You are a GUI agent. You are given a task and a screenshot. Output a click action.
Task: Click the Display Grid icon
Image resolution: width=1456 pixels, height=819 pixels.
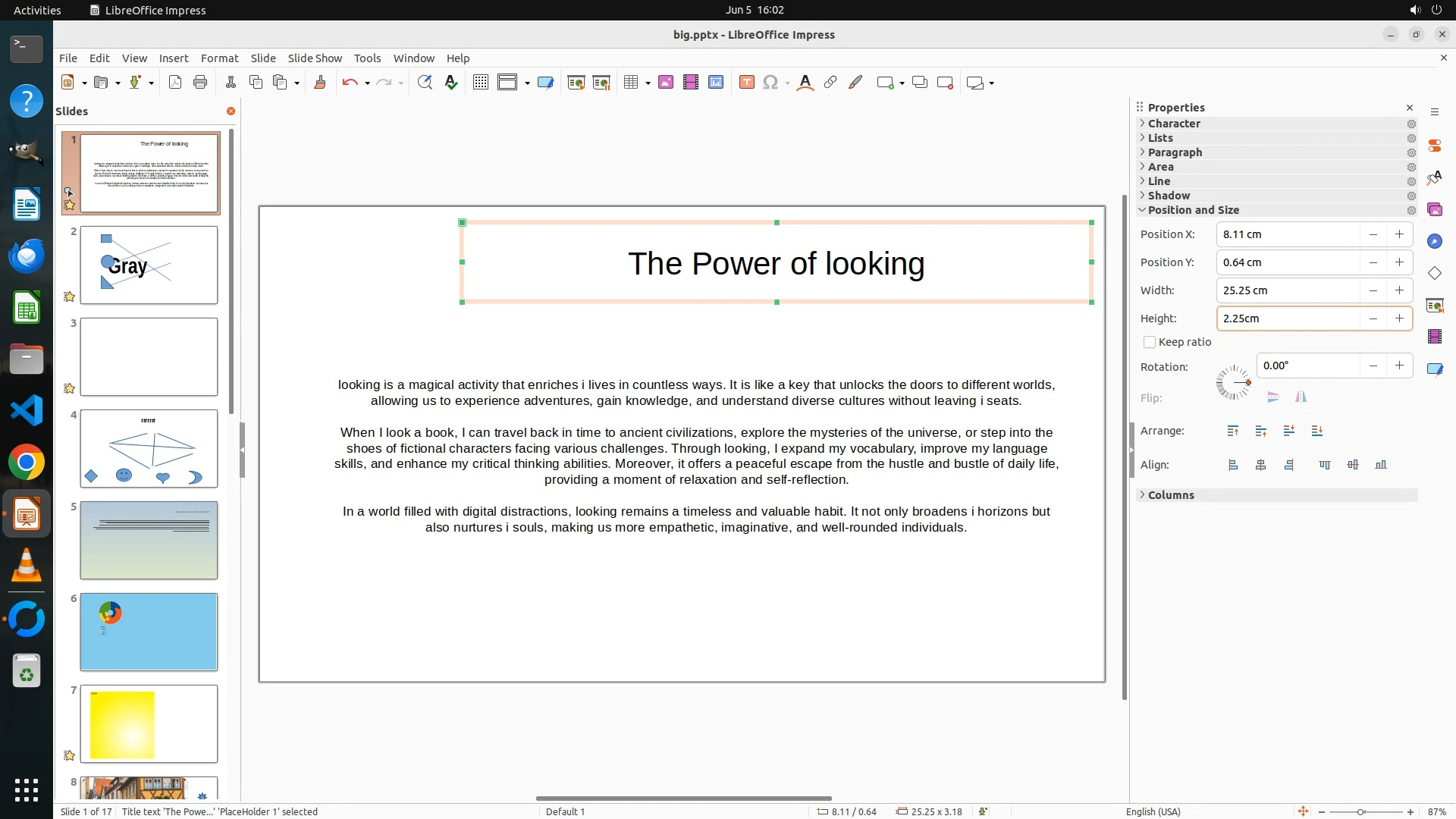click(480, 83)
